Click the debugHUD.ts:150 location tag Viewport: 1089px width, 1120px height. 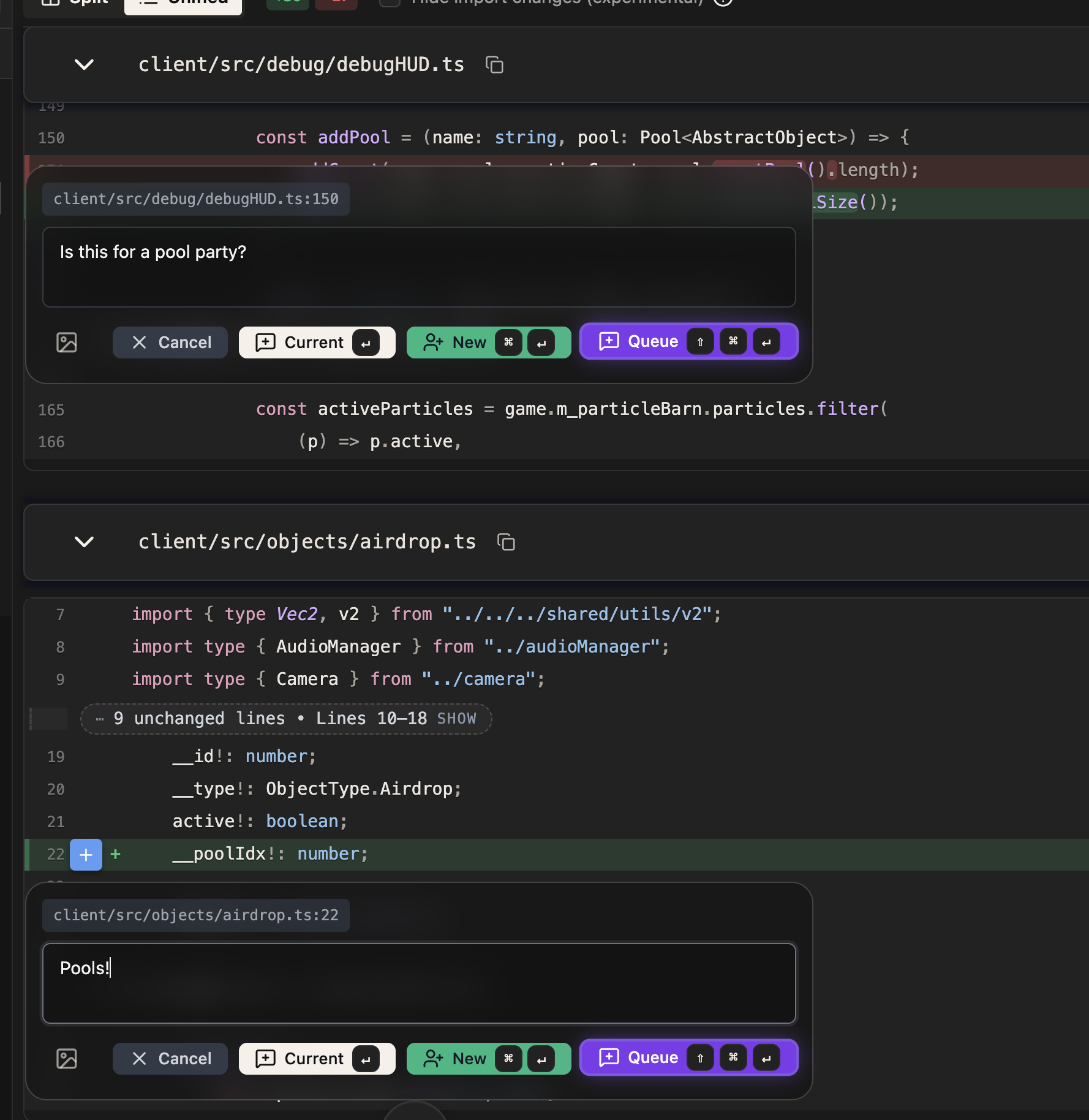tap(196, 199)
